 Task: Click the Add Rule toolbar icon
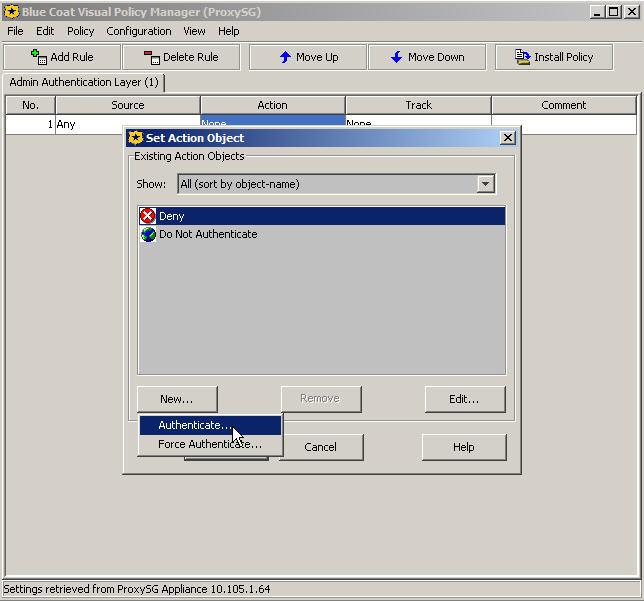click(x=39, y=57)
